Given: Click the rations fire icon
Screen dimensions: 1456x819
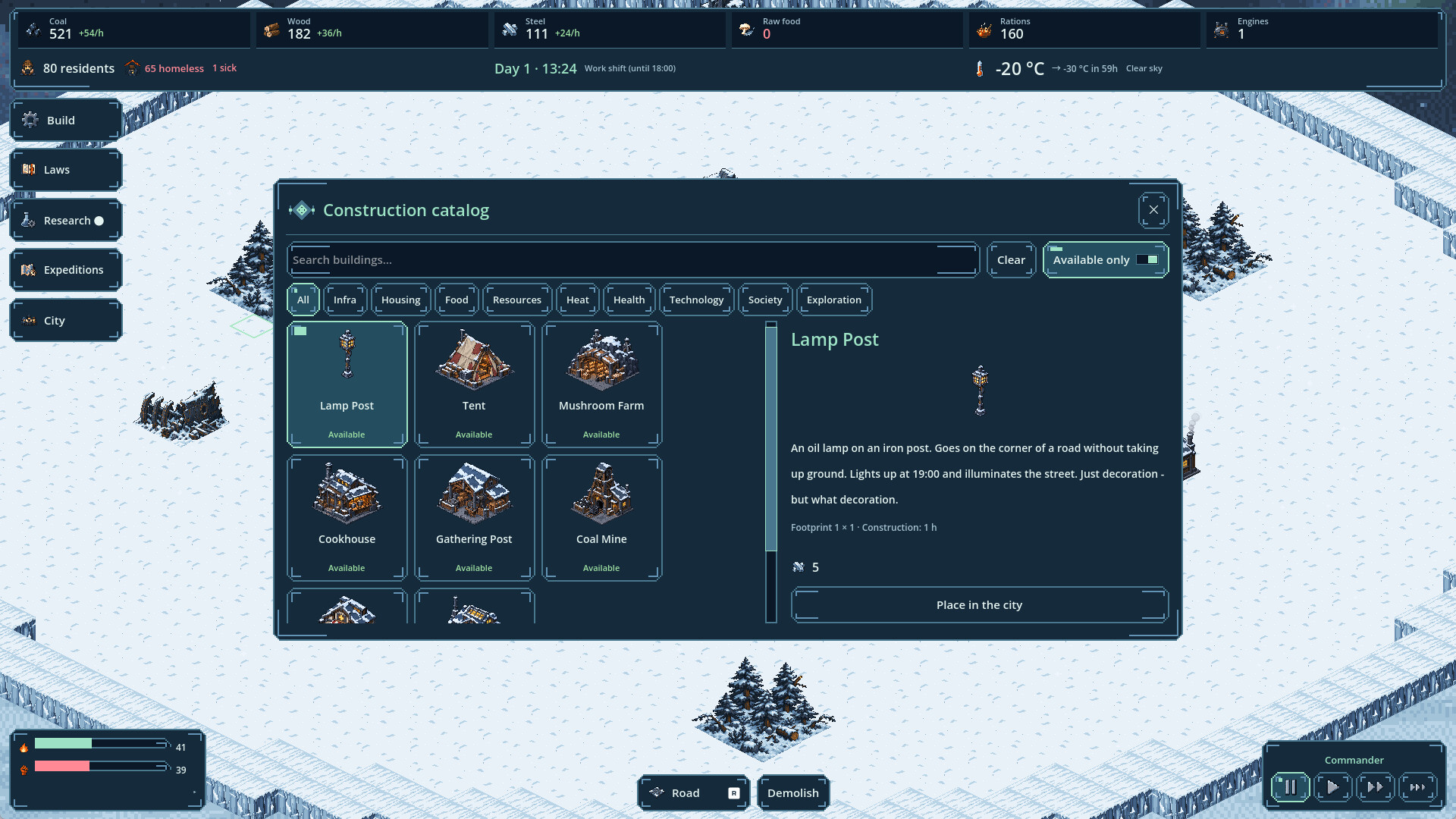Looking at the screenshot, I should (984, 30).
